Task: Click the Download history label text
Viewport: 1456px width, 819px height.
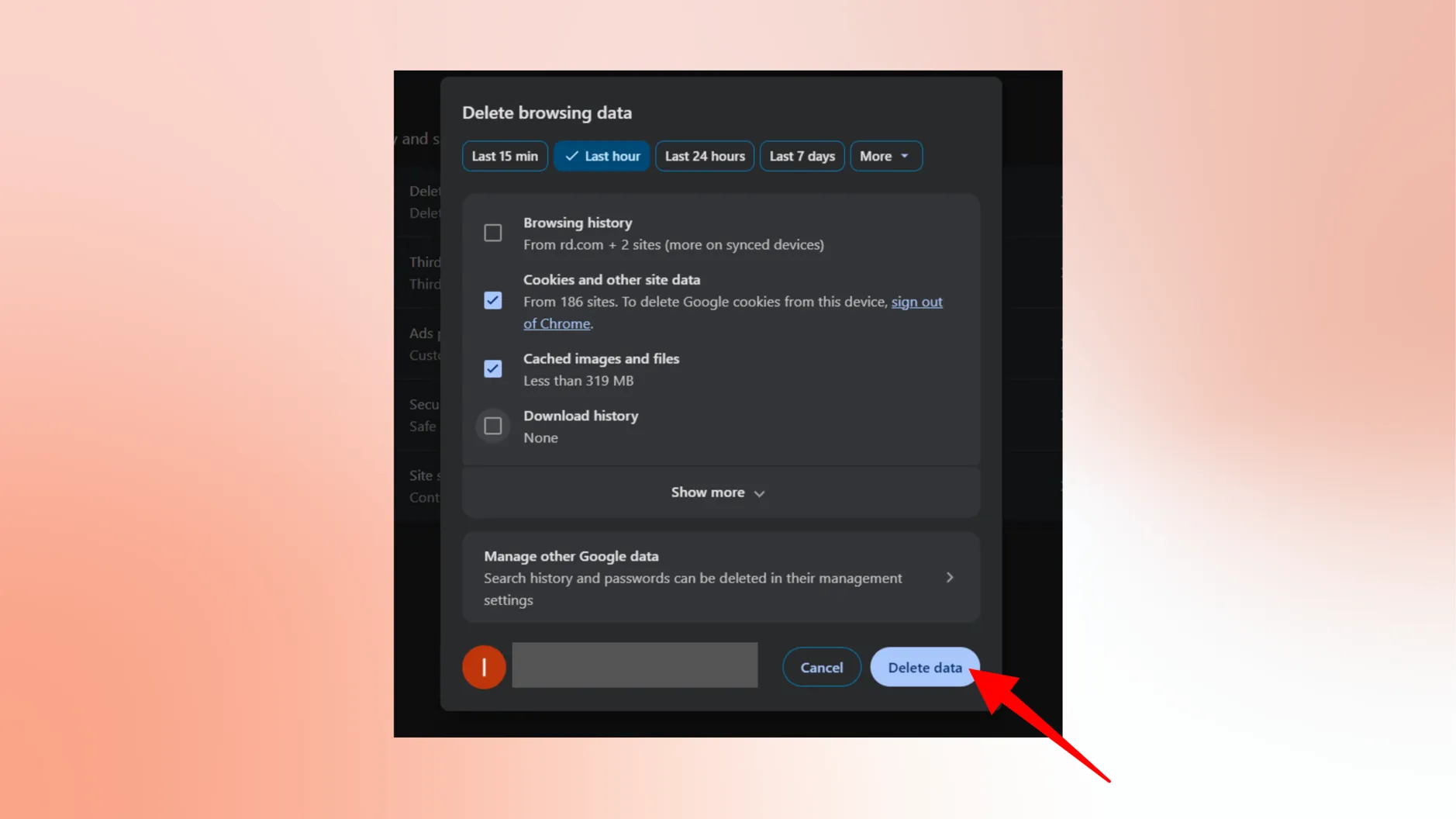Action: coord(581,416)
